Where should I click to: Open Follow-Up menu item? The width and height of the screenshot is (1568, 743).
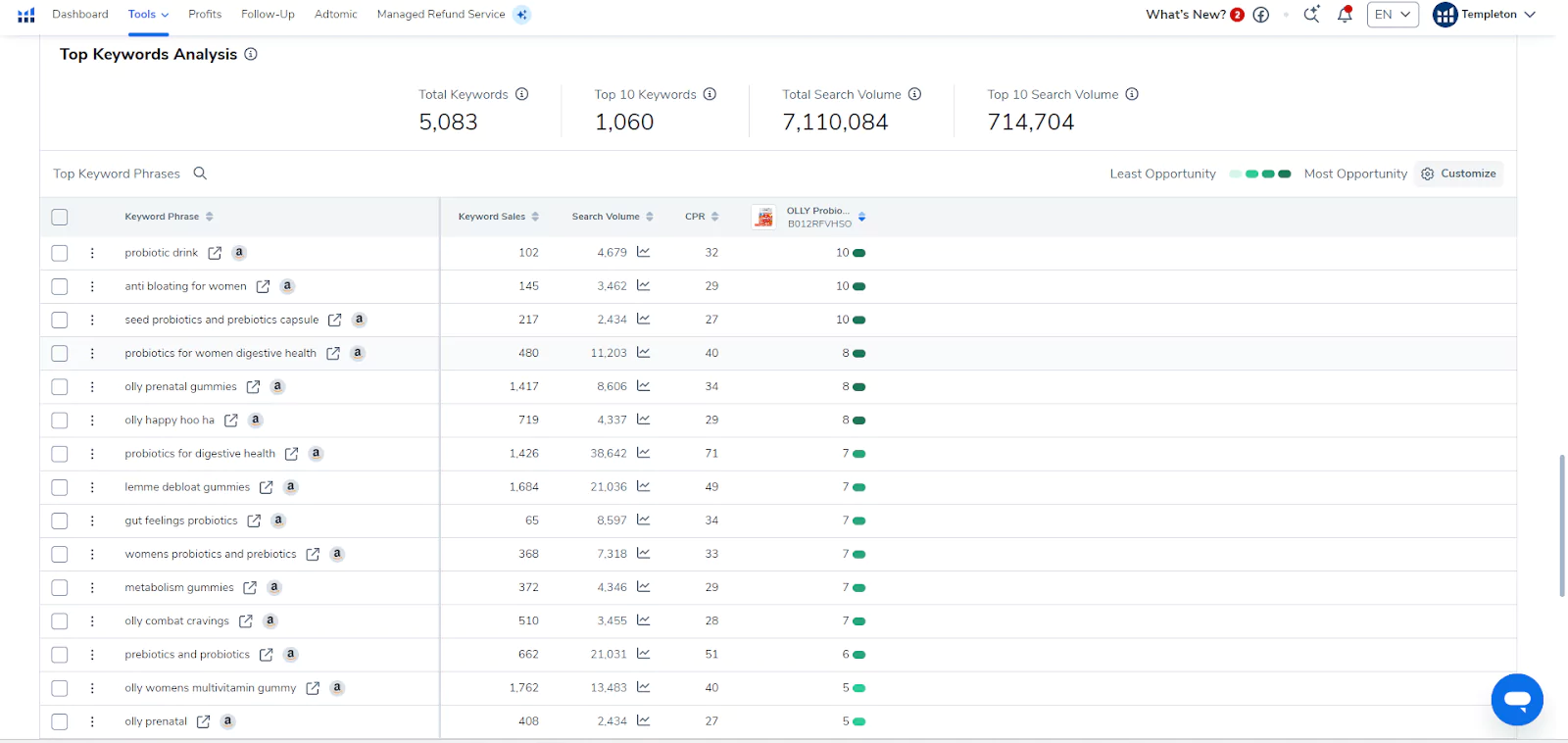coord(268,15)
